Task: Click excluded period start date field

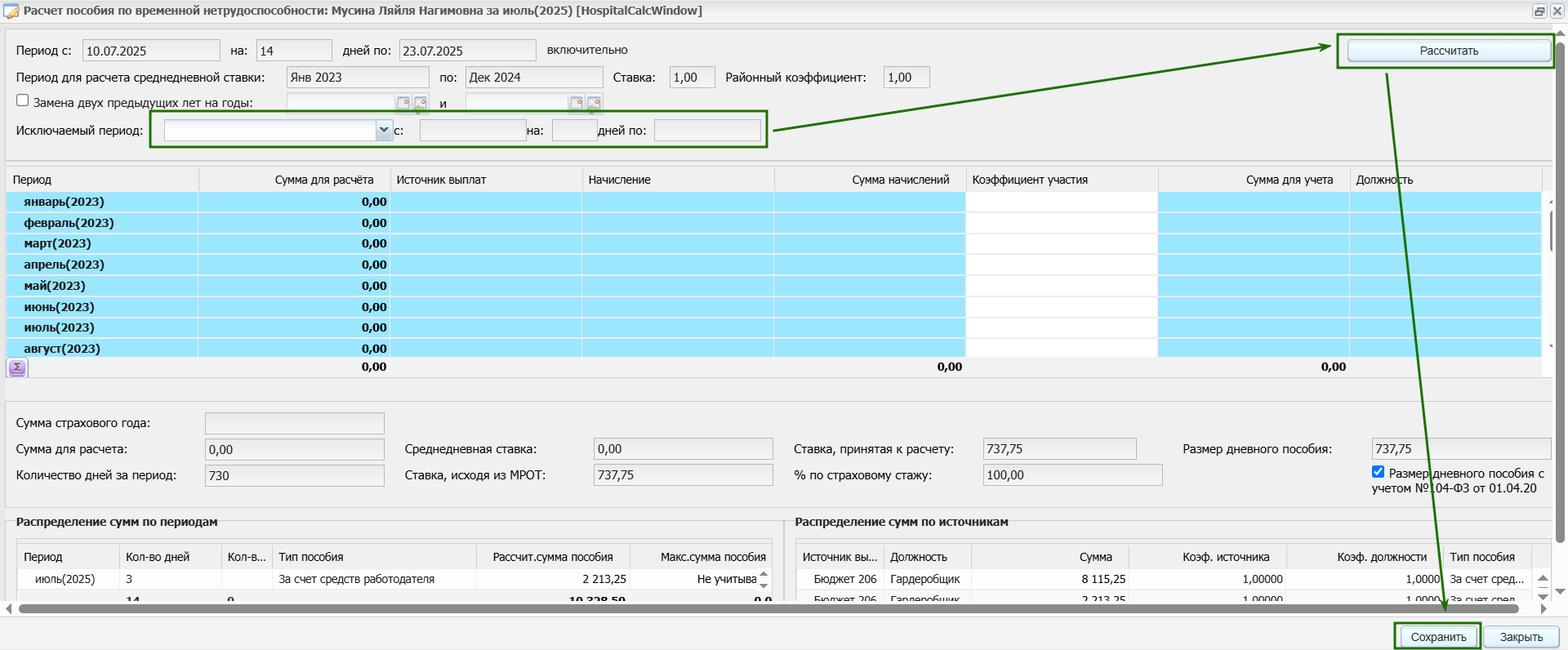Action: coord(473,130)
